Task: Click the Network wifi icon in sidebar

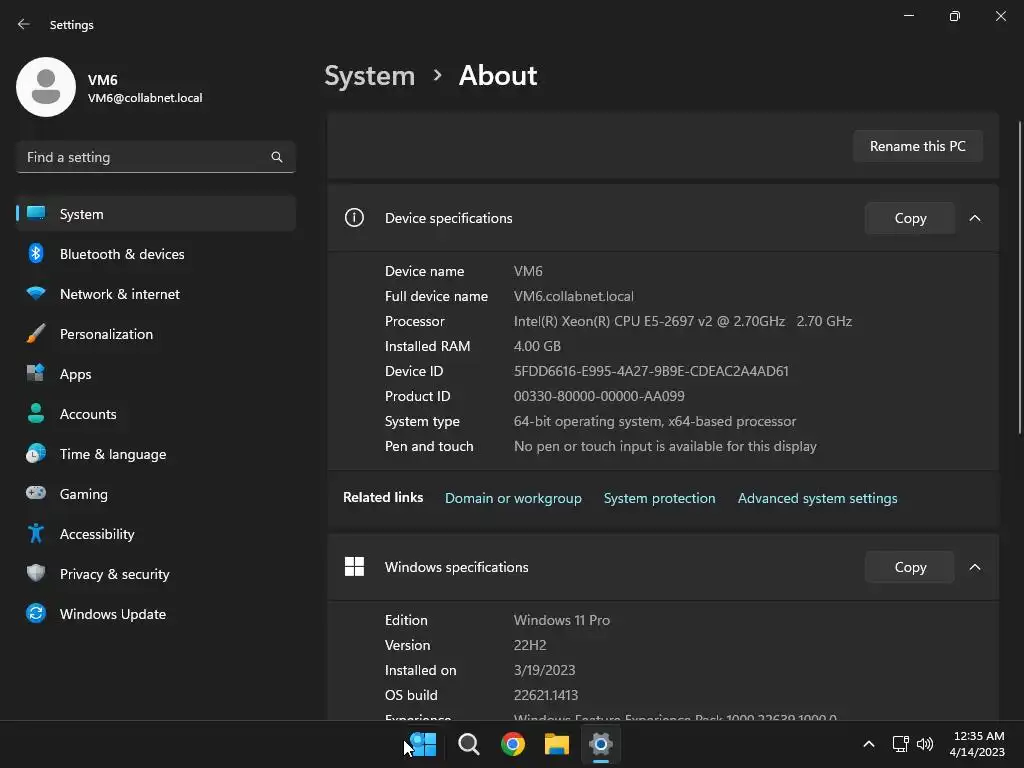Action: (36, 293)
